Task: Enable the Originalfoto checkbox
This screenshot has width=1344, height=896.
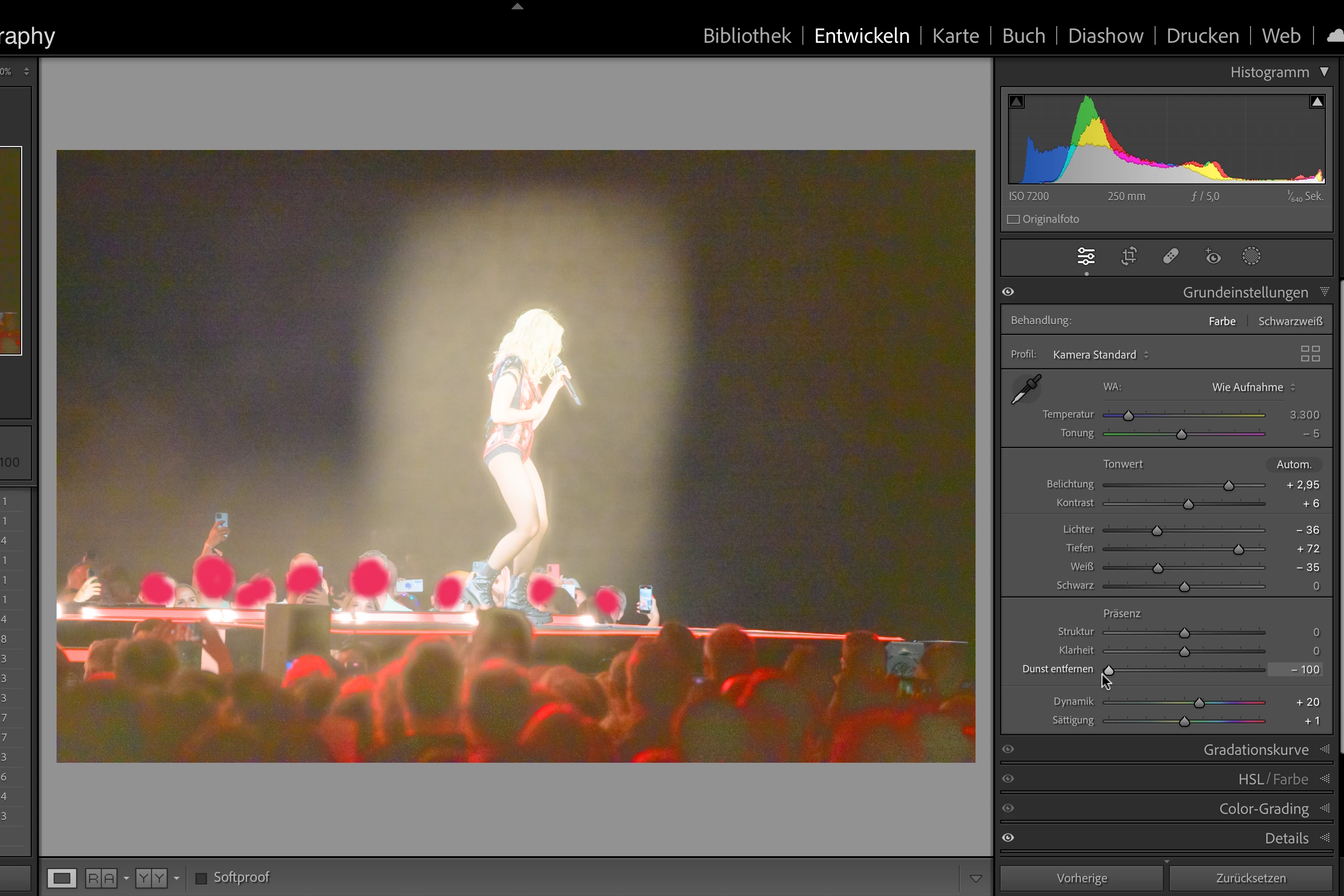Action: (x=1013, y=219)
